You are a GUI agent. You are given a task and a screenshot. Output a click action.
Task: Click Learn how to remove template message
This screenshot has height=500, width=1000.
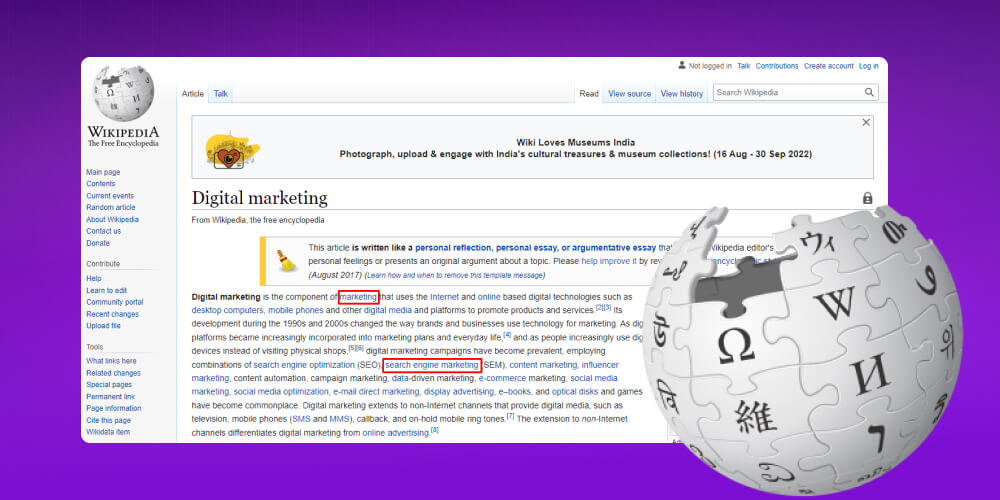click(455, 276)
